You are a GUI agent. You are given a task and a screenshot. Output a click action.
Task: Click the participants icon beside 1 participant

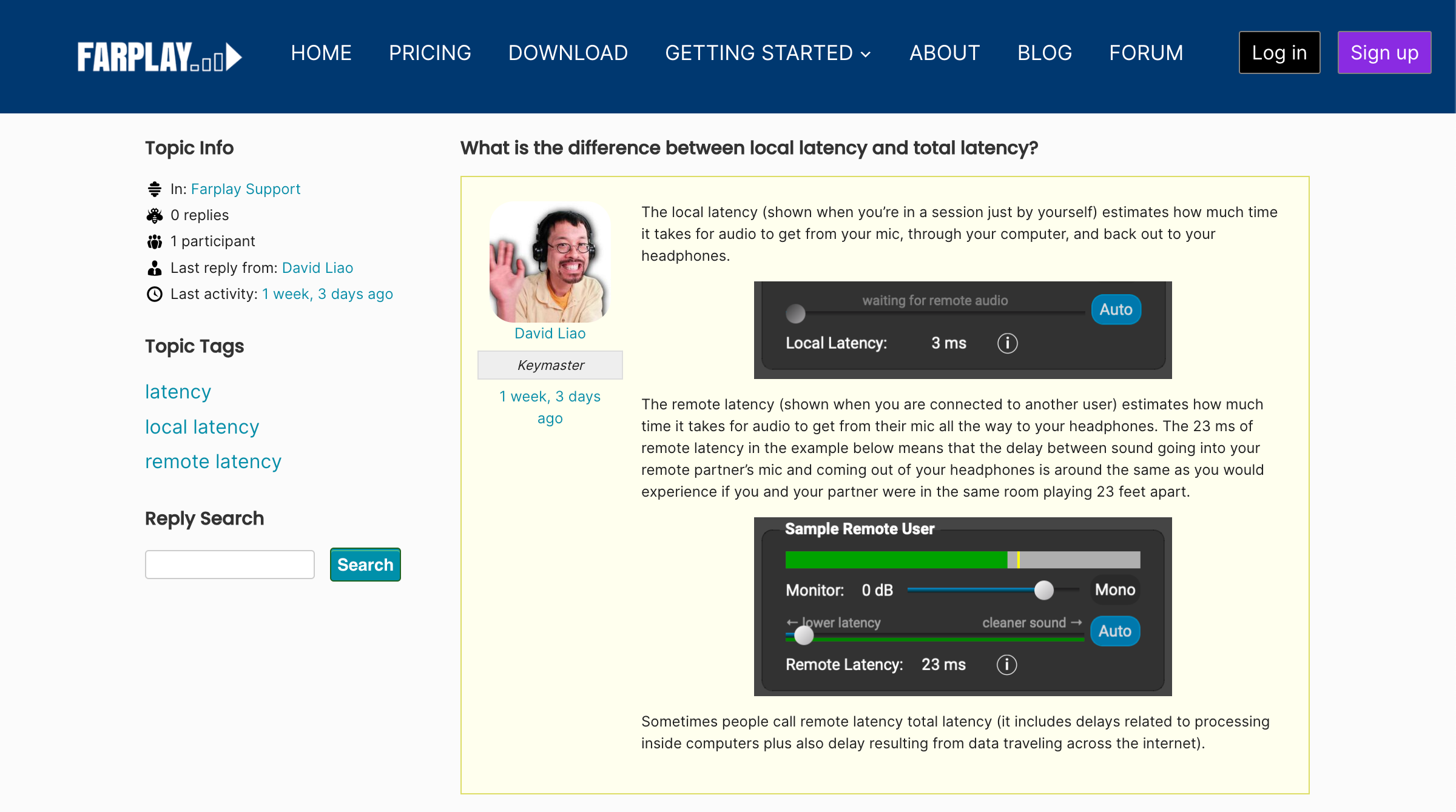(155, 242)
